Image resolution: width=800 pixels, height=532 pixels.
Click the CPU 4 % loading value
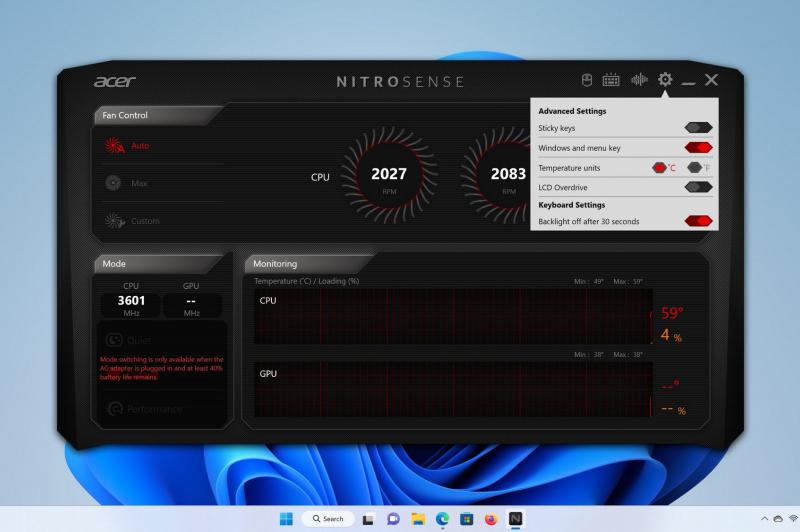click(x=671, y=336)
